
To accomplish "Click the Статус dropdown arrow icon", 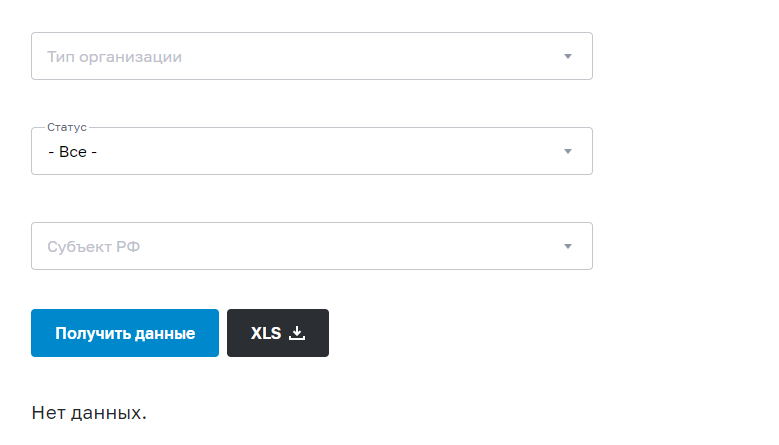I will pyautogui.click(x=568, y=151).
